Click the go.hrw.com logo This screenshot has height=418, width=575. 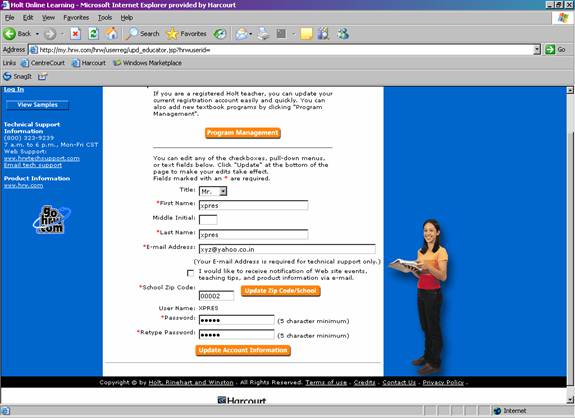point(51,220)
